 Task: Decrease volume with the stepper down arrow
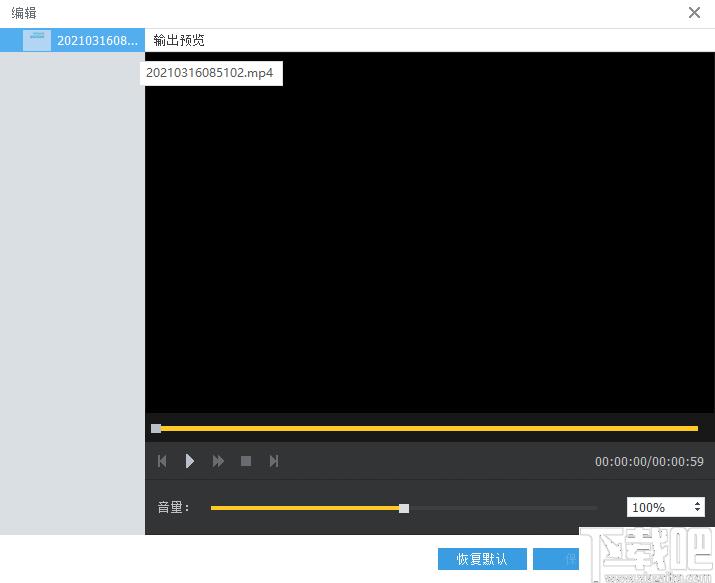[x=697, y=510]
